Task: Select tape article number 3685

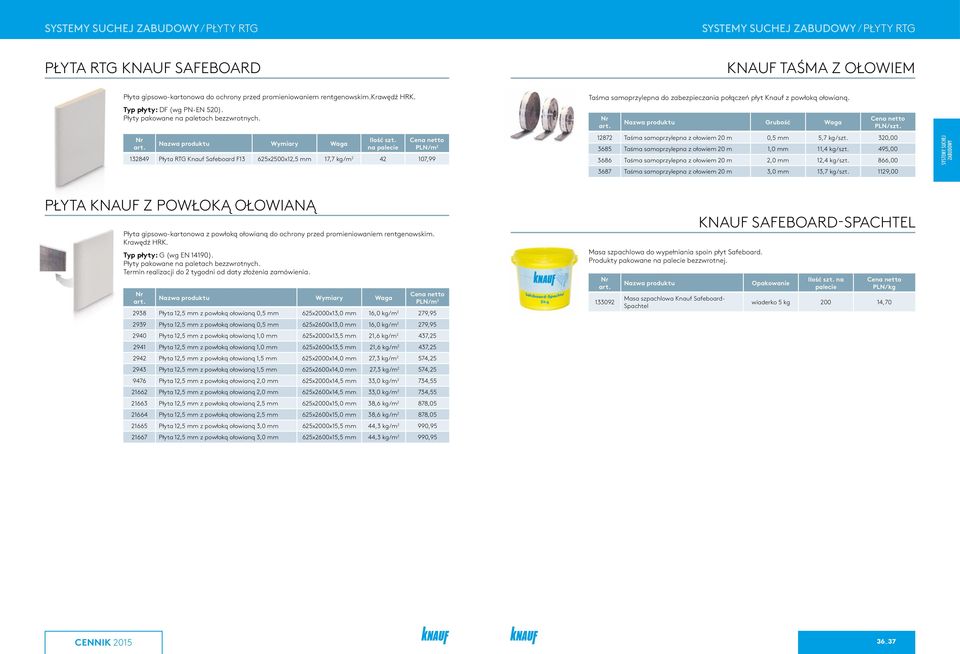Action: click(604, 149)
